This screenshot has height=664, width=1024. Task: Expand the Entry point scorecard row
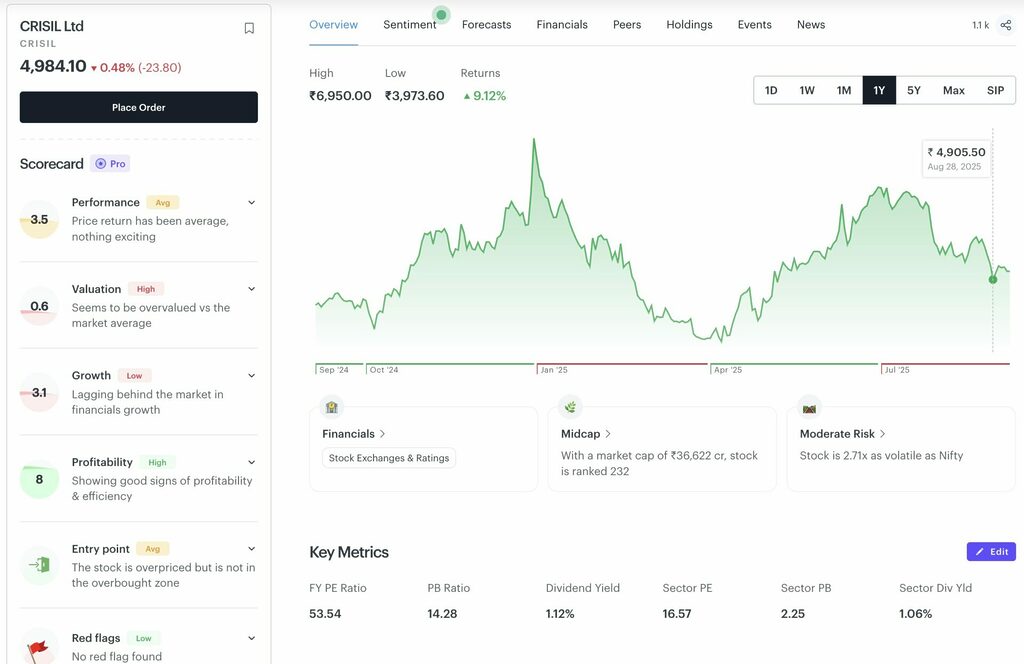tap(251, 548)
